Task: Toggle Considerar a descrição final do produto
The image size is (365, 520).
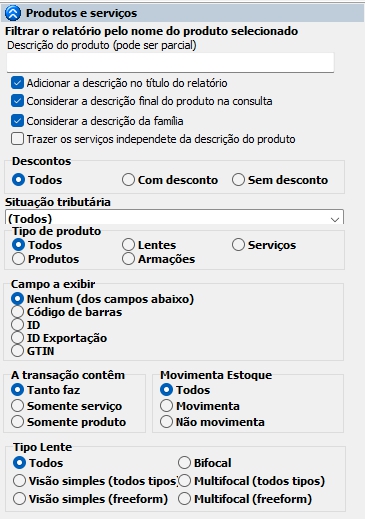Action: pyautogui.click(x=17, y=101)
